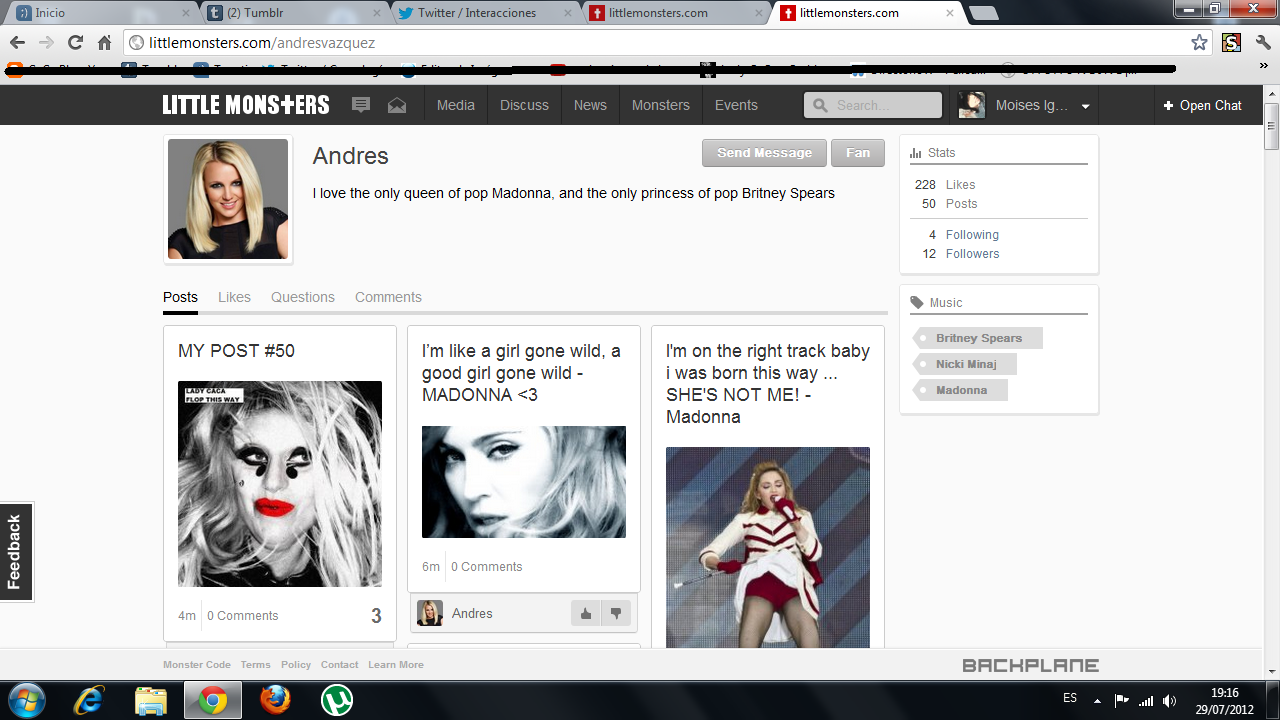The image size is (1280, 720).
Task: Open Chat with the plus button
Action: [1202, 105]
